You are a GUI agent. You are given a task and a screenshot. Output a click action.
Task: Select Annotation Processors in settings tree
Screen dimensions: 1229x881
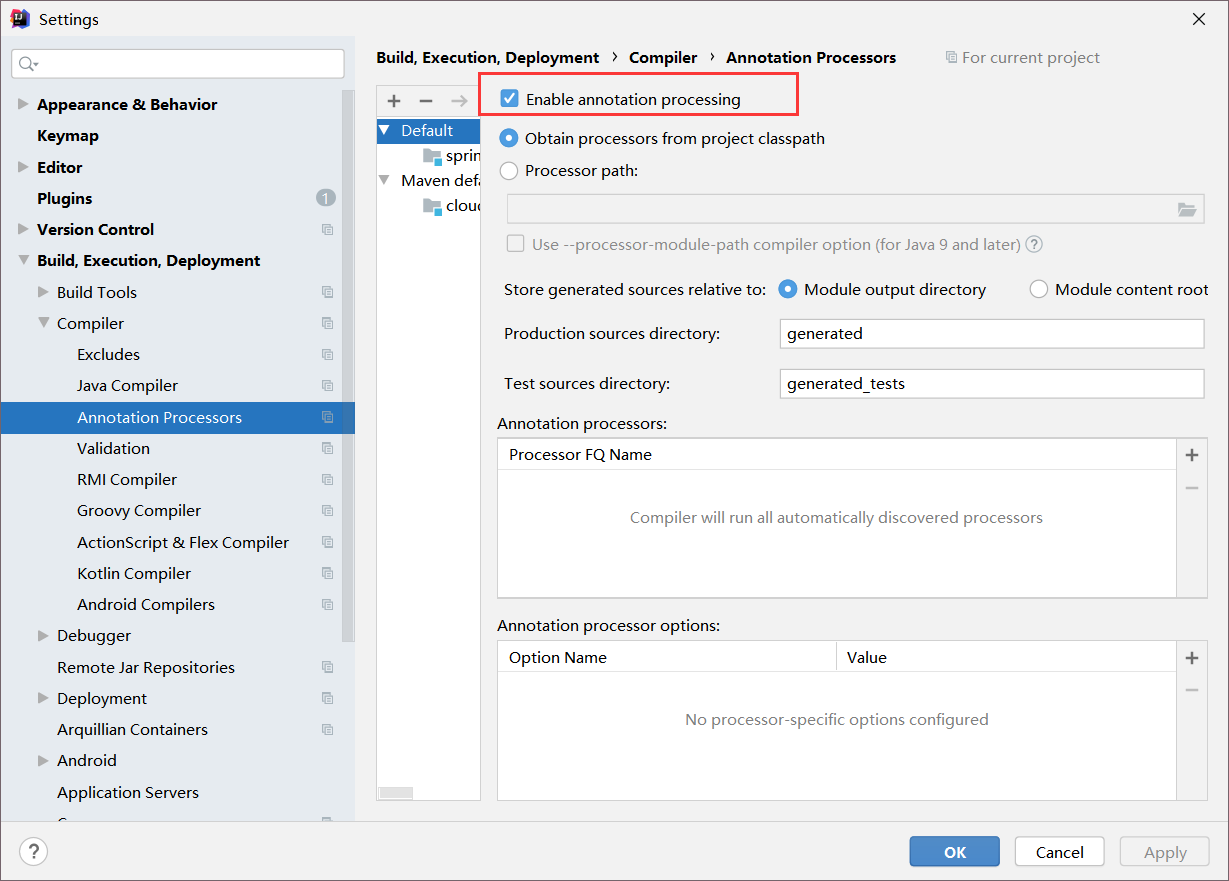coord(177,418)
